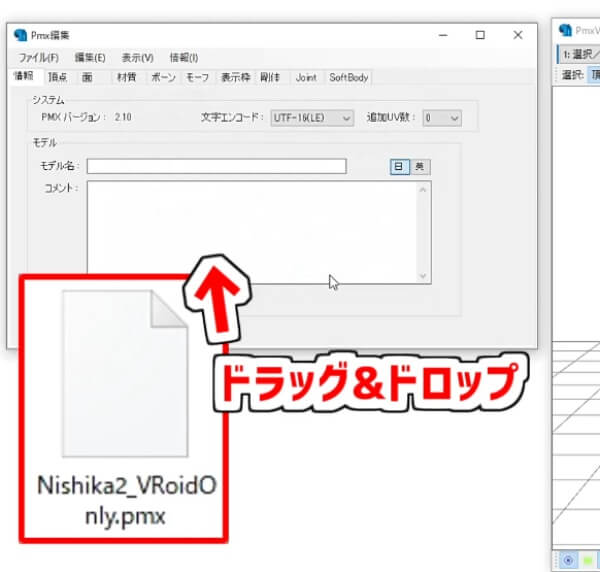Switch to the 材質 tab
Screen dimensions: 600x572
point(127,77)
